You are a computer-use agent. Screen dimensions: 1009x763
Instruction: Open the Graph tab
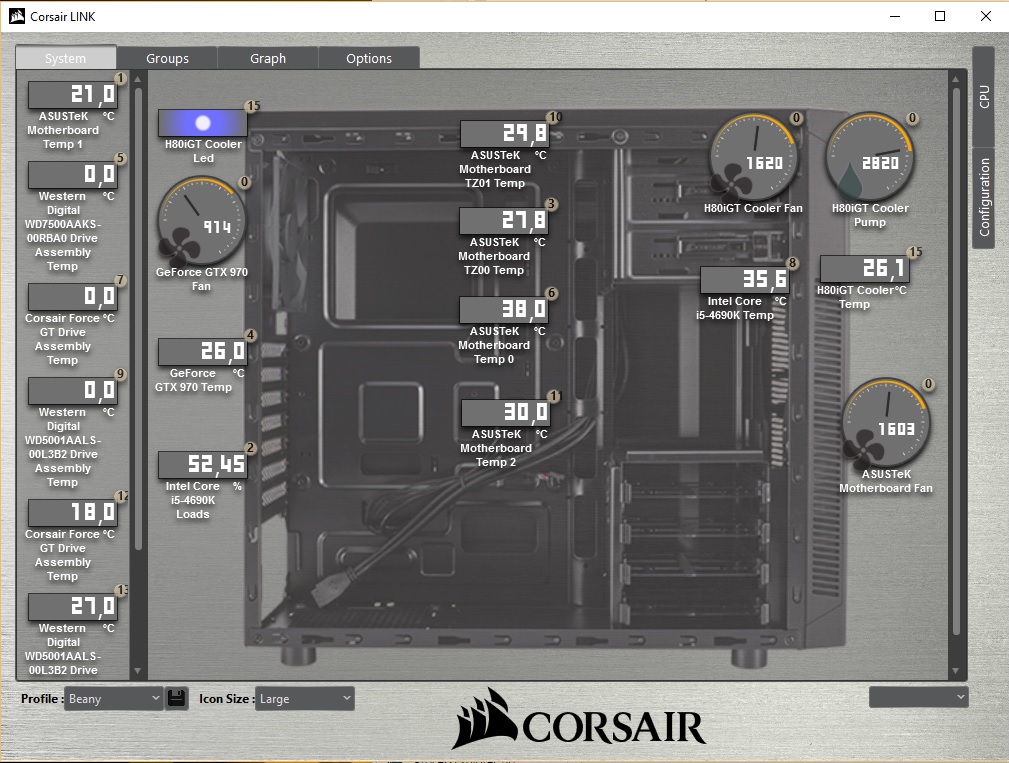tap(268, 58)
